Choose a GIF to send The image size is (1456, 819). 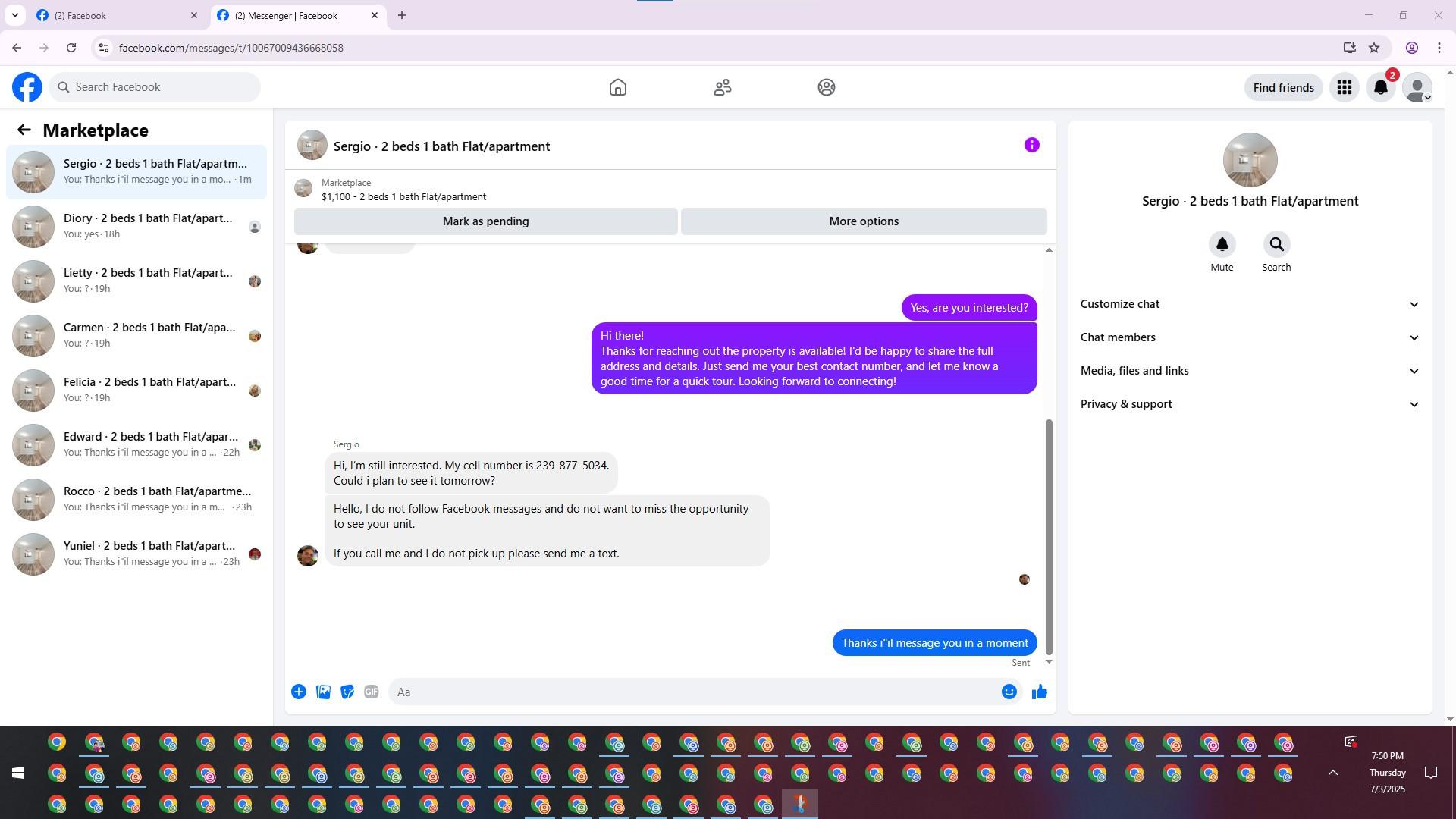click(x=371, y=692)
